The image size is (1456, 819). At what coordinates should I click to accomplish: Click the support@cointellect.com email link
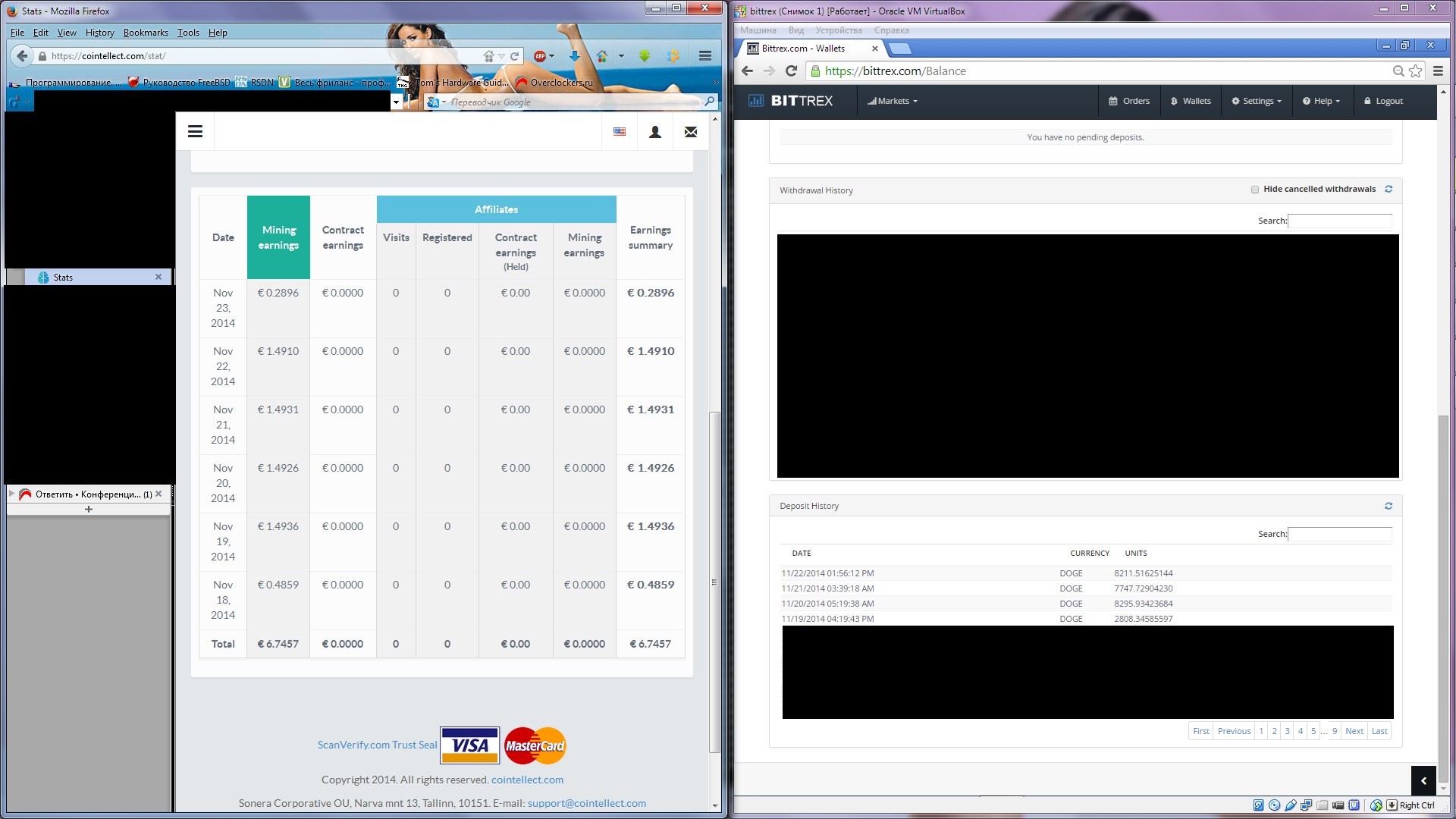[586, 803]
